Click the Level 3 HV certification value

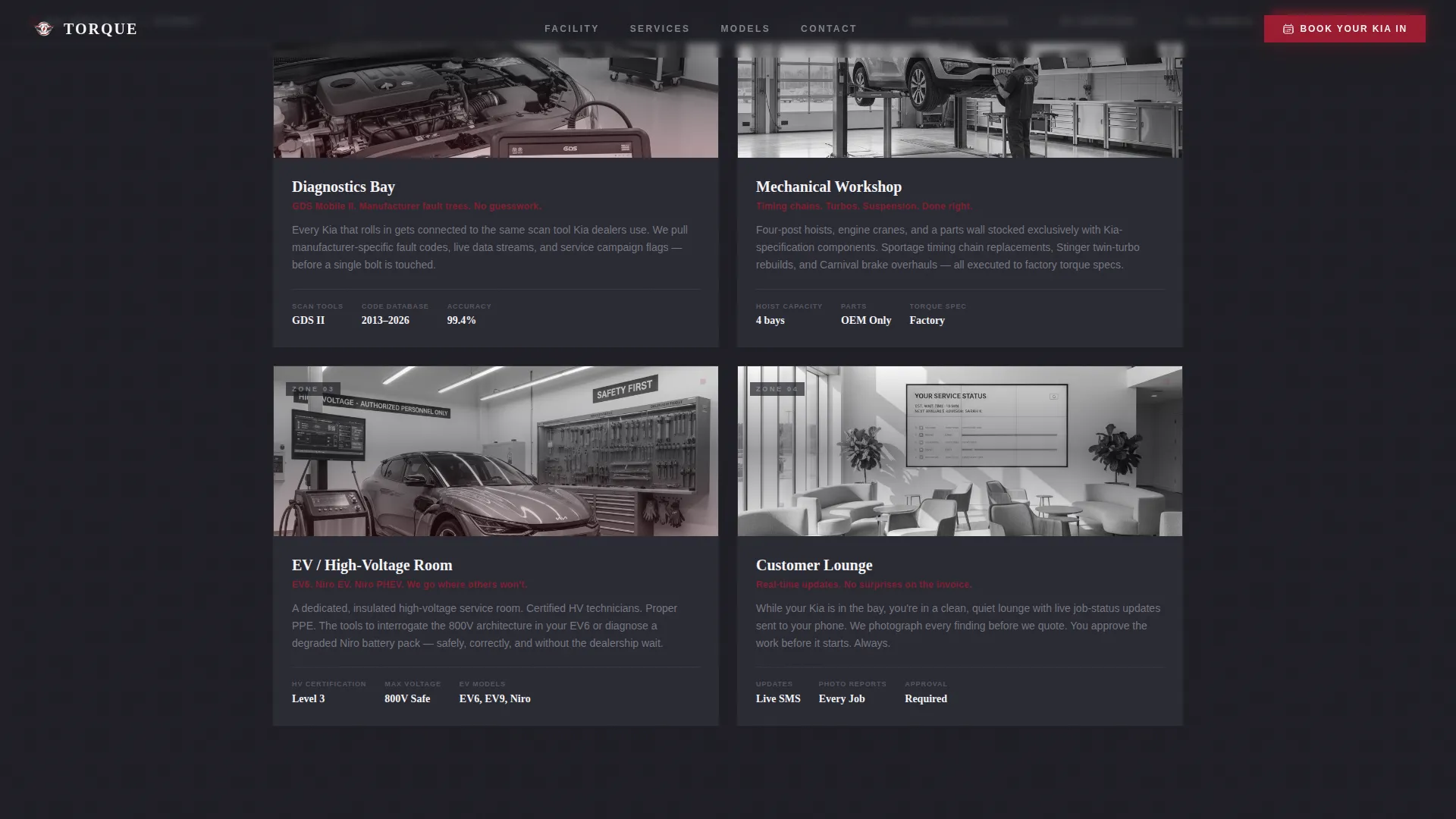308,699
